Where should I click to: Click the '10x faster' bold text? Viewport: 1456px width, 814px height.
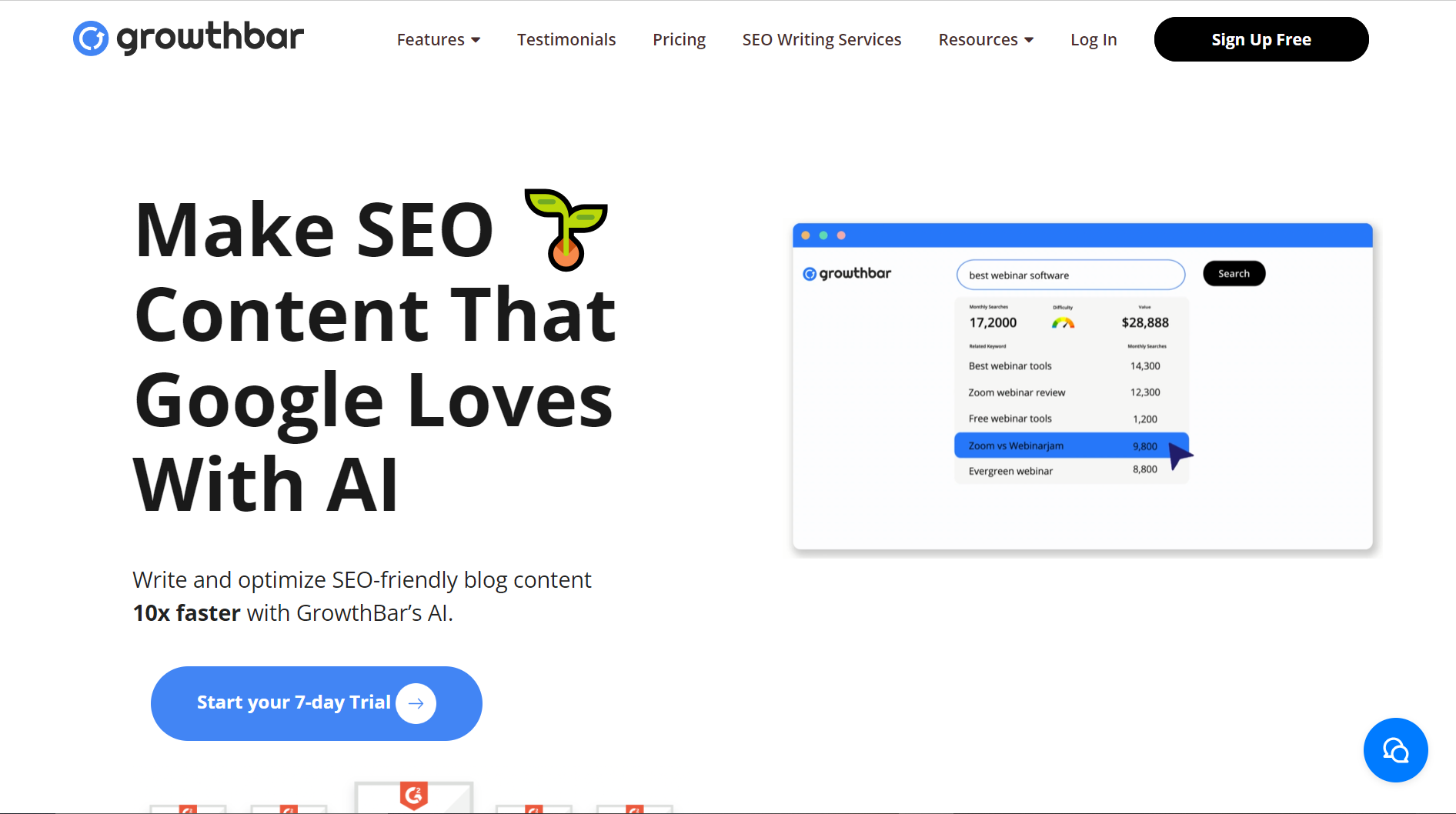tap(186, 613)
